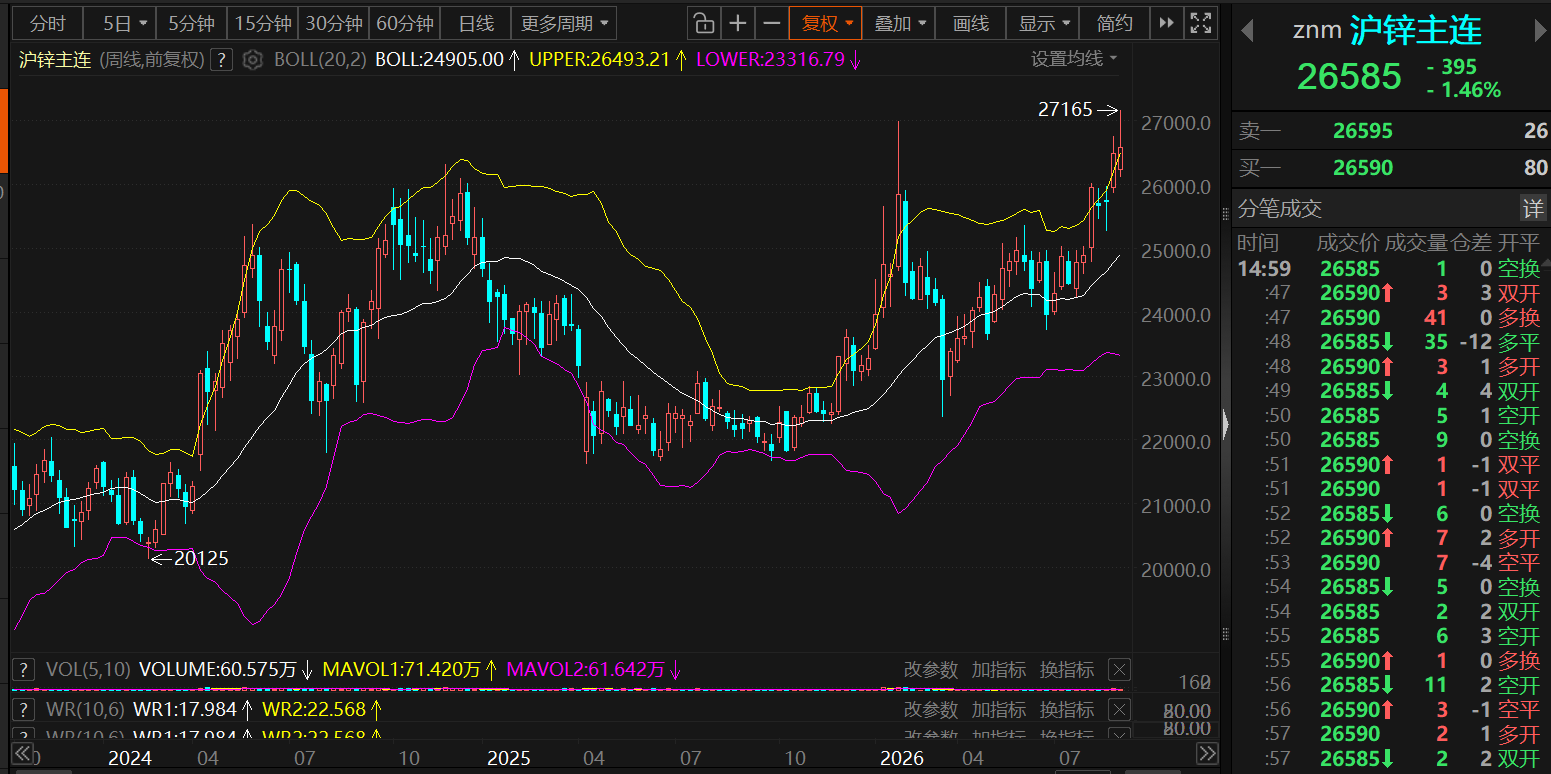Select the 60分钟 period tab

[x=404, y=23]
